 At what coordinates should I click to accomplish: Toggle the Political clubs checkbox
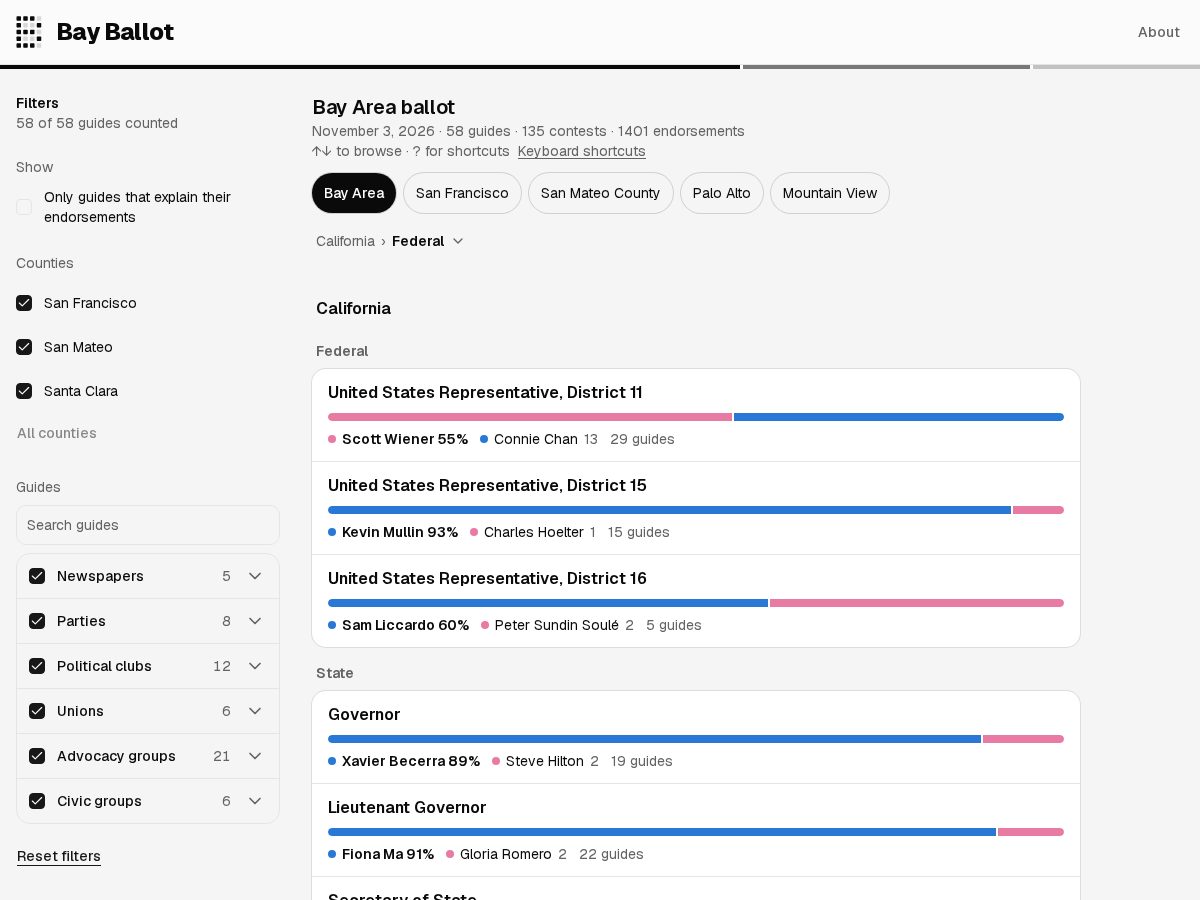37,666
